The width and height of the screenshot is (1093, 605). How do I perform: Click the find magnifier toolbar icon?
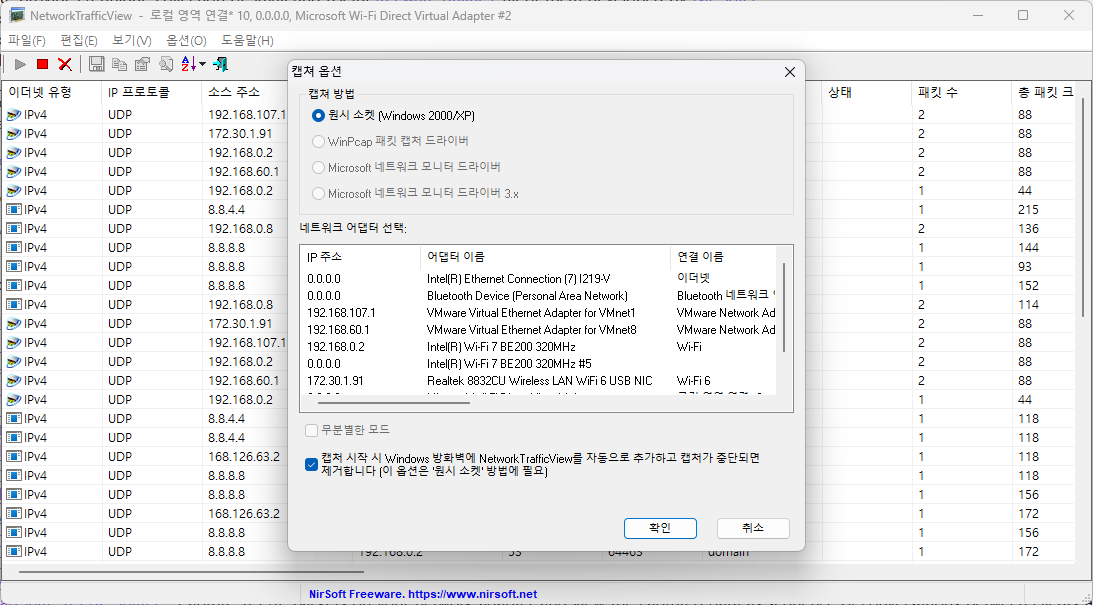(166, 64)
